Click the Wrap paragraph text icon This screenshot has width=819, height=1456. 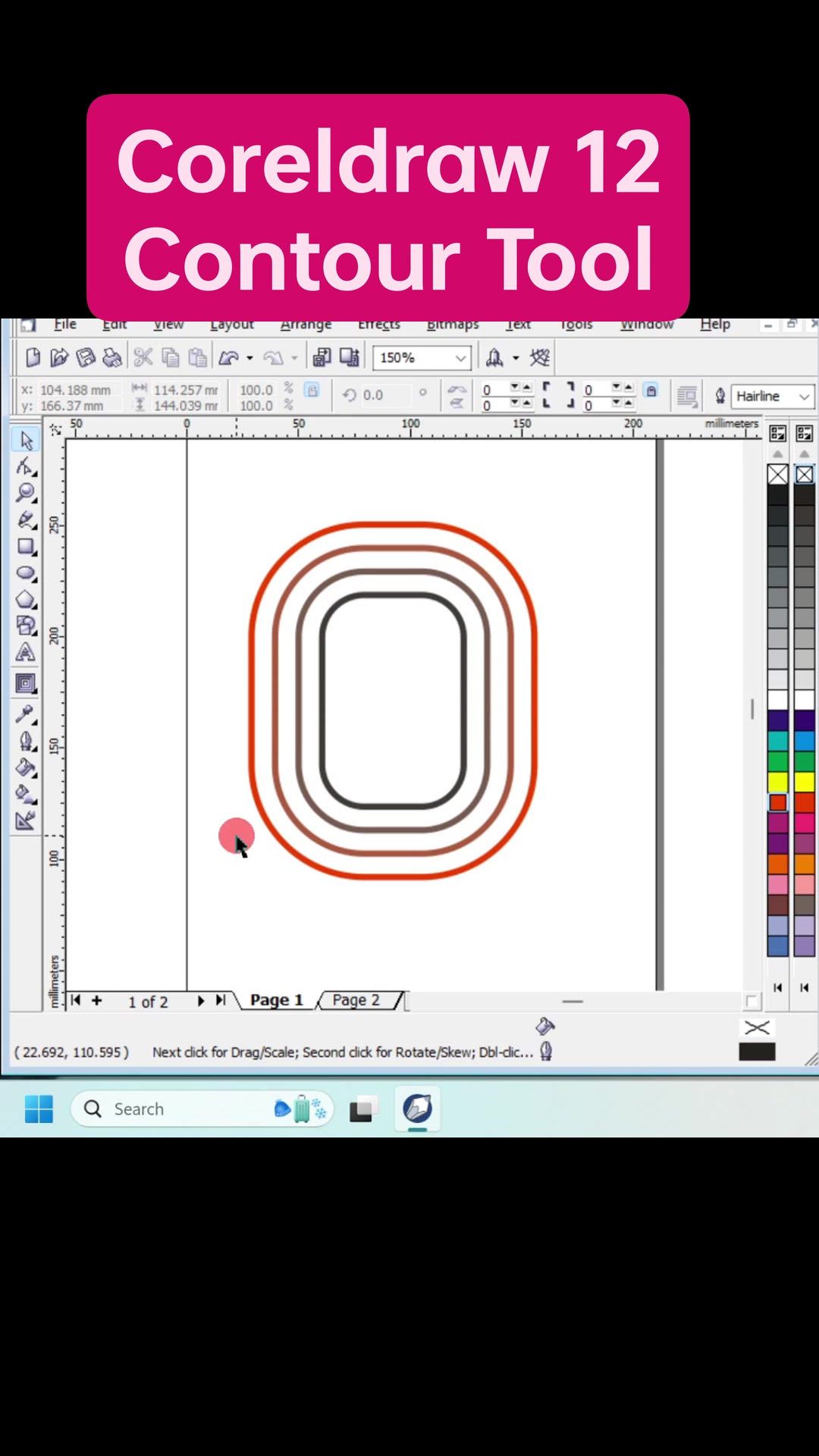[687, 396]
